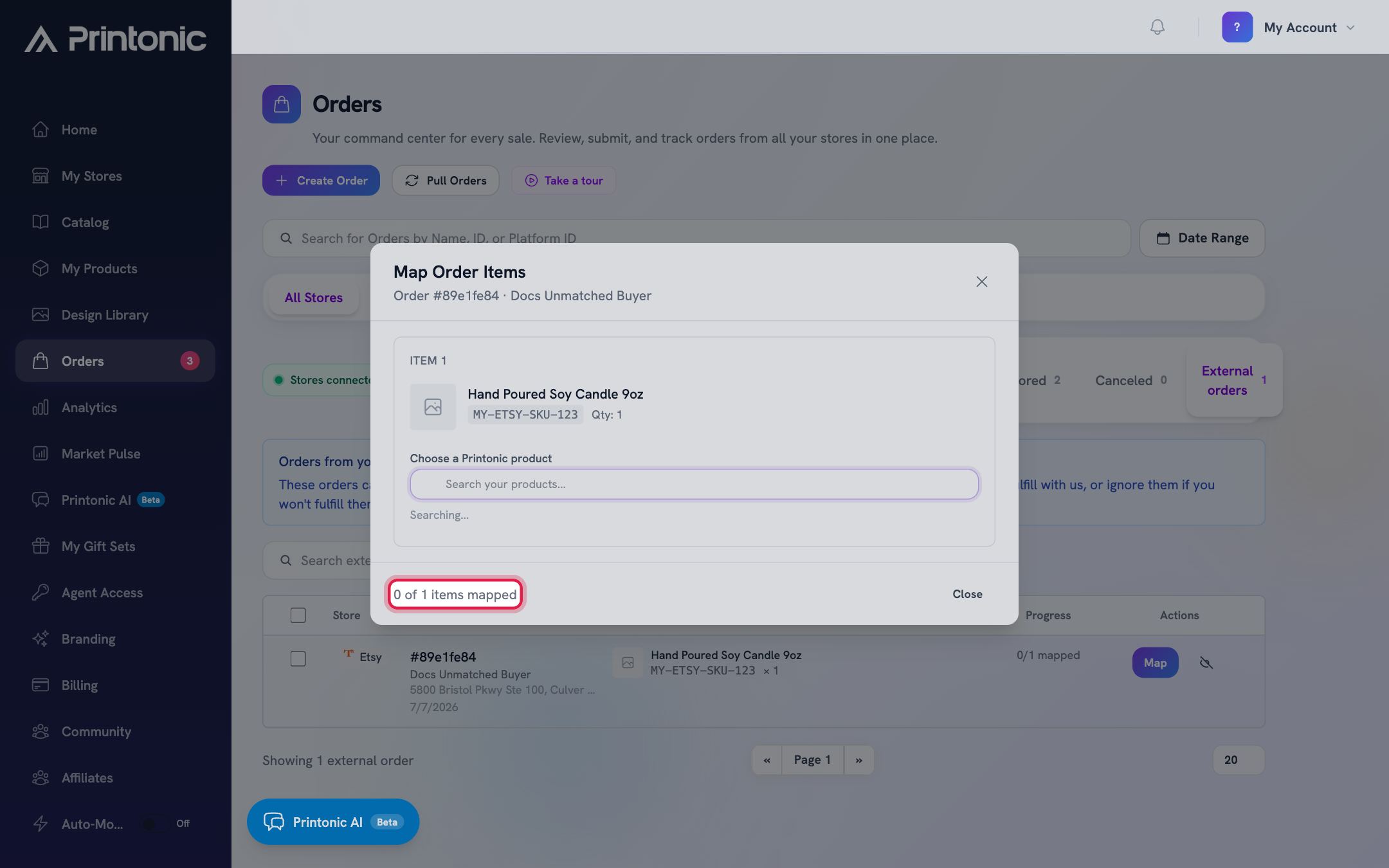Click the Progress column header
This screenshot has width=1389, height=868.
(1048, 615)
